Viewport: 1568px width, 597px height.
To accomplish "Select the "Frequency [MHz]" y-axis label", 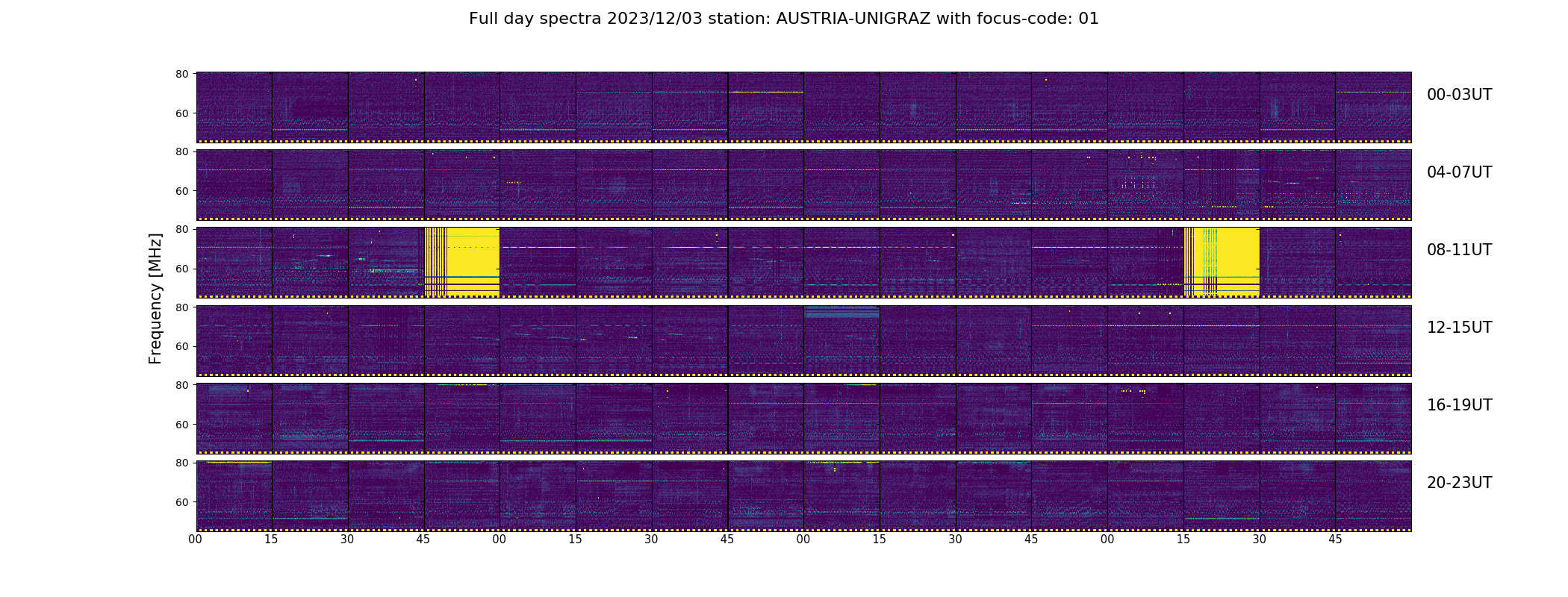I will 155,298.
